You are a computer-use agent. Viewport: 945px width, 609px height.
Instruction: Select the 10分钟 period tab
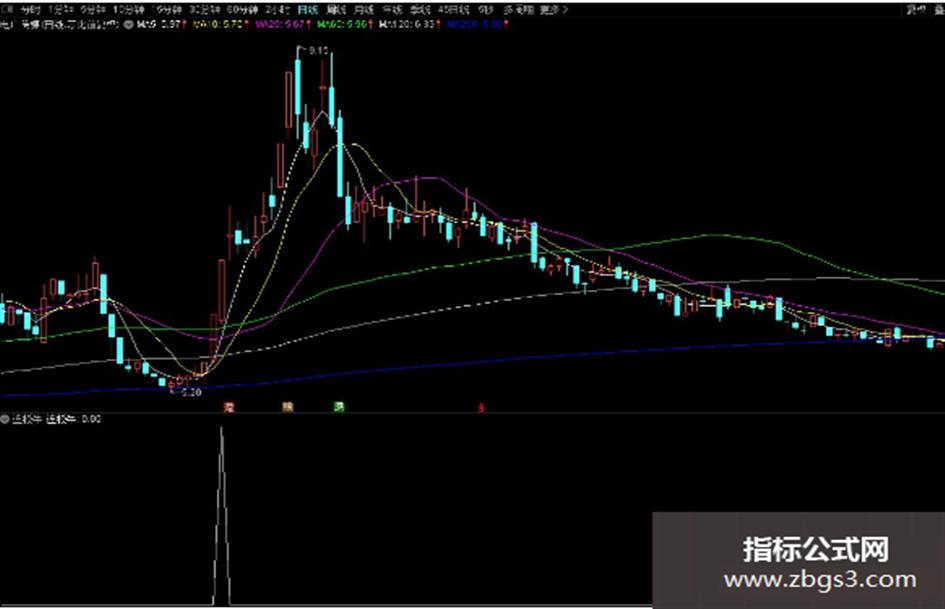[128, 10]
